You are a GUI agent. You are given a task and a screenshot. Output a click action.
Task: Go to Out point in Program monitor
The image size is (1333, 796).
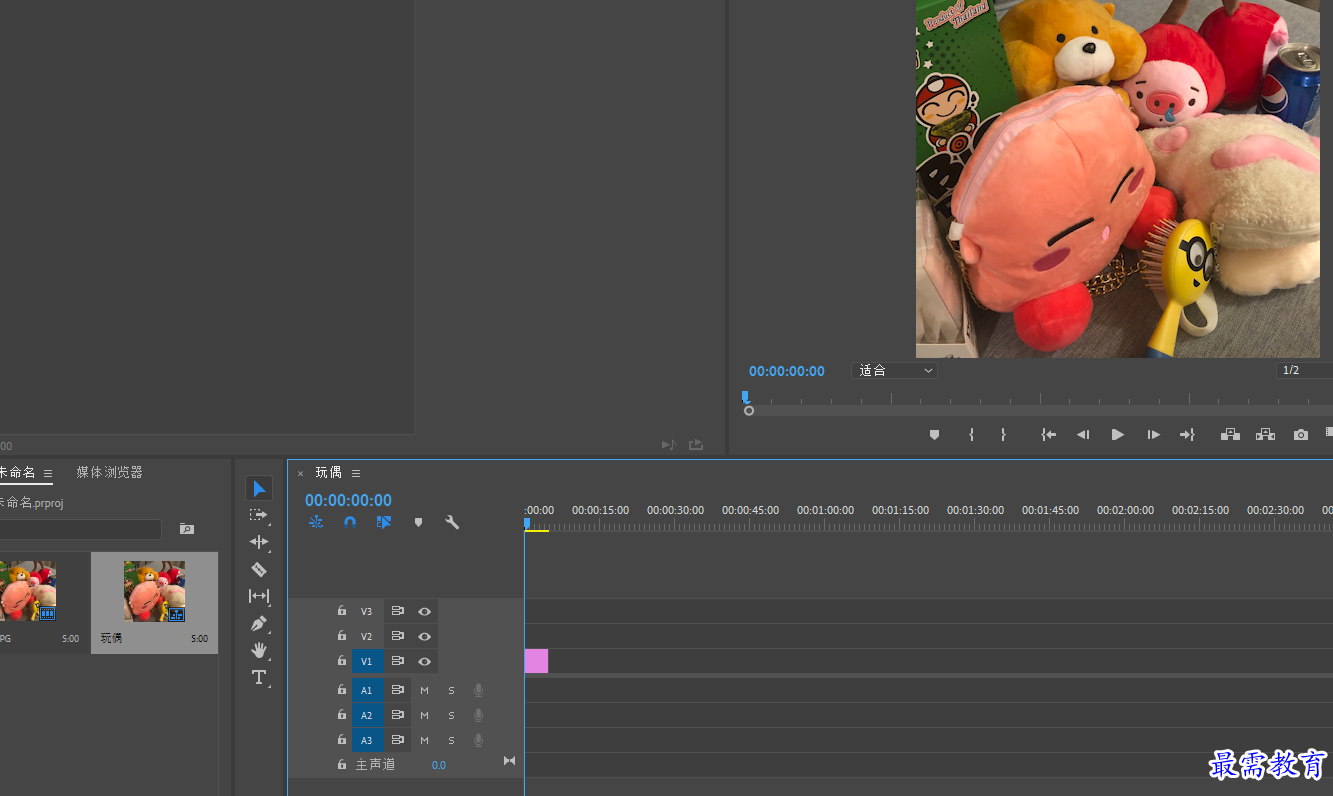(x=1187, y=435)
